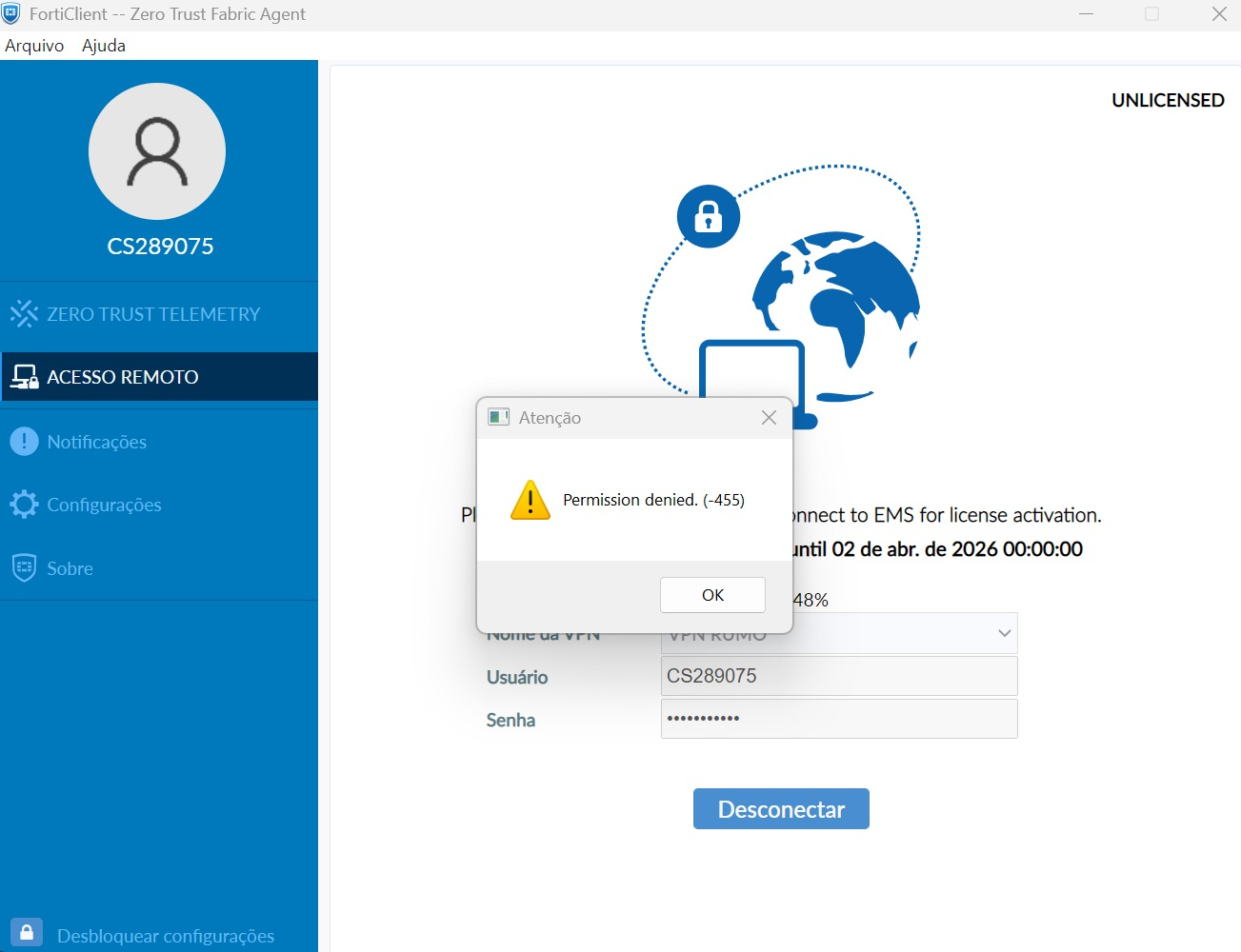
Task: Open the ZERO TRUST TELEMETRY tab
Action: point(159,314)
